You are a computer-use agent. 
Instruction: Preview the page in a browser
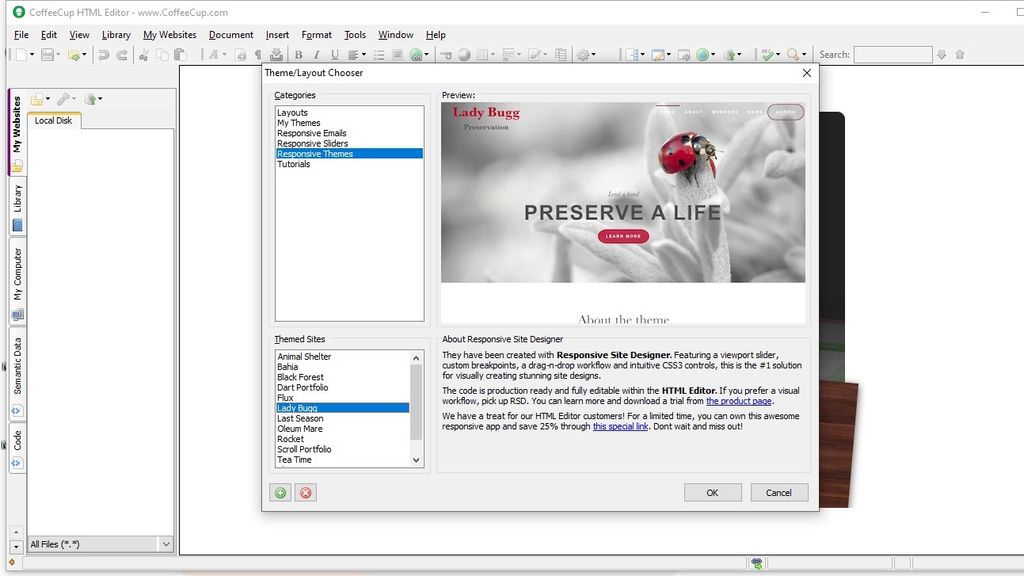(701, 54)
